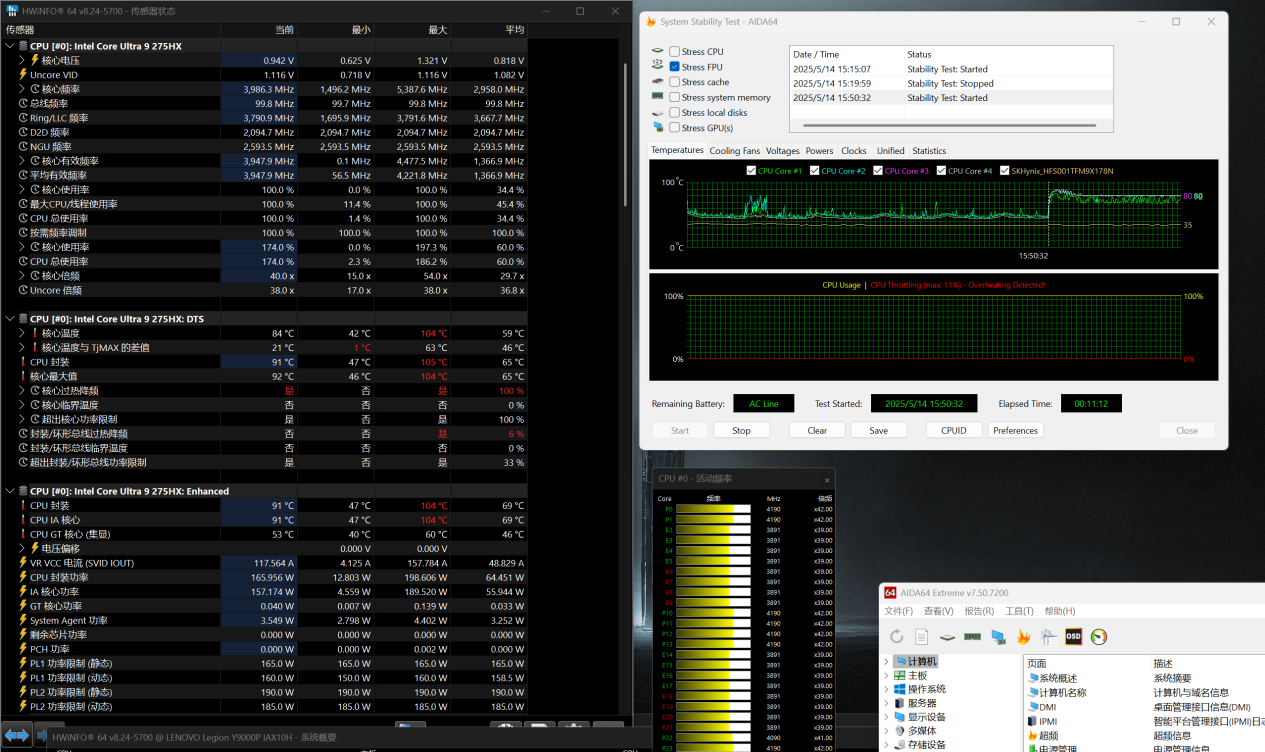Viewport: 1265px width, 752px height.
Task: Uncheck the Stress FPU checkbox
Action: [674, 67]
